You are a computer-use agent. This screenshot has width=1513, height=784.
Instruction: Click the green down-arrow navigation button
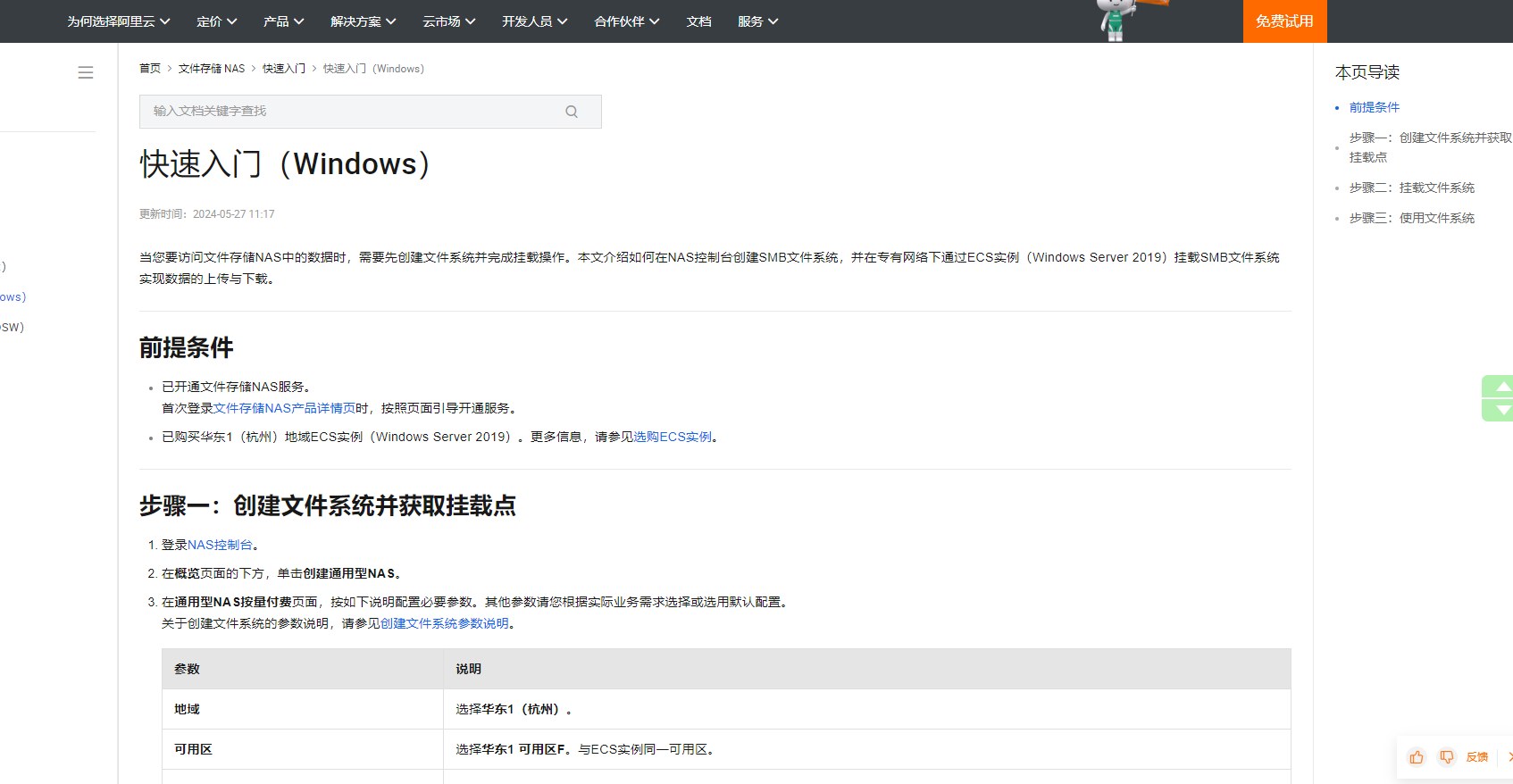[x=1499, y=410]
